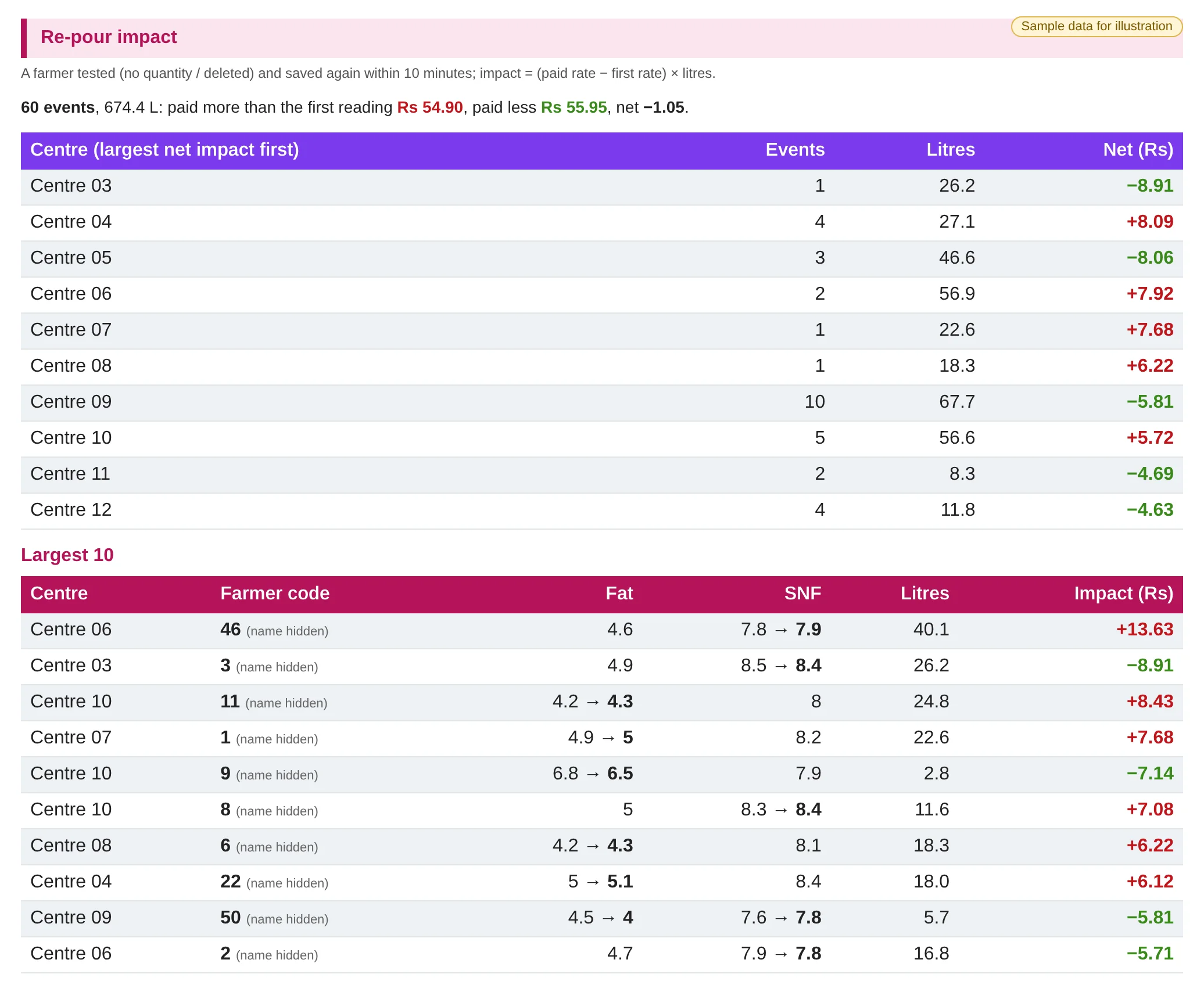Click the 'Centre 11' row label
This screenshot has width=1204, height=992.
[x=70, y=474]
